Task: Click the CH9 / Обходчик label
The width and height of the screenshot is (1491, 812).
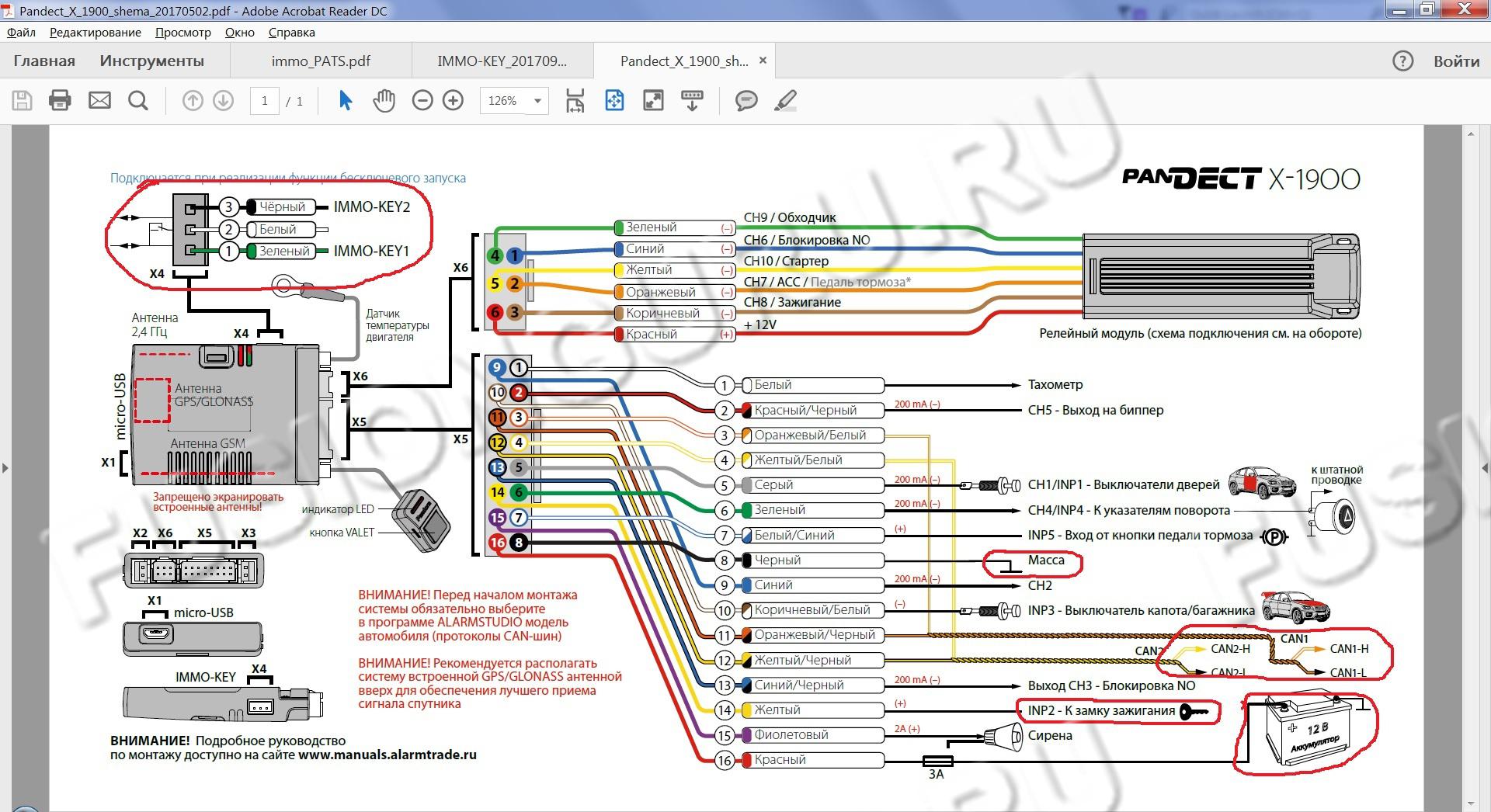Action: tap(790, 218)
